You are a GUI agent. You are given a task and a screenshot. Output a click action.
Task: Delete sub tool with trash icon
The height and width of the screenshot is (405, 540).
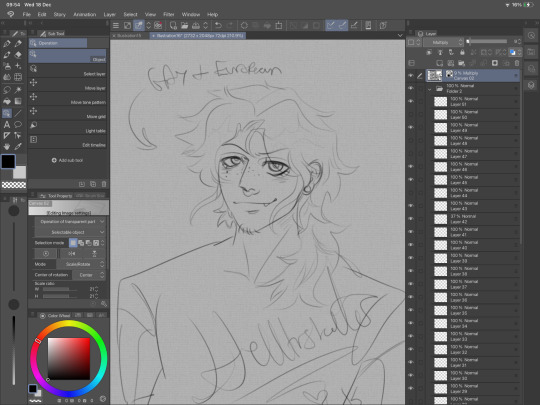pos(104,184)
